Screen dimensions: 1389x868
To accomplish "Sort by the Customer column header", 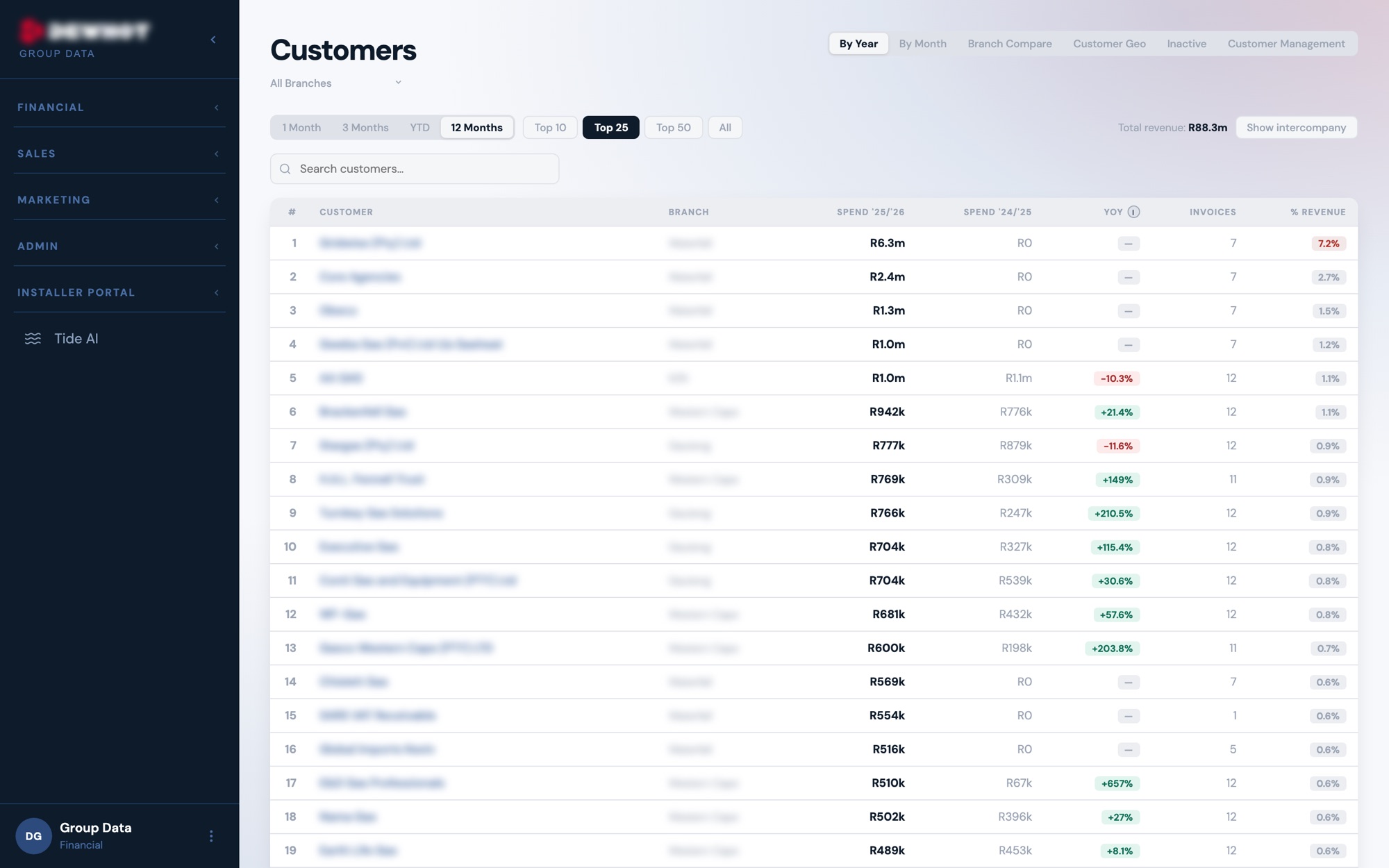I will point(346,212).
